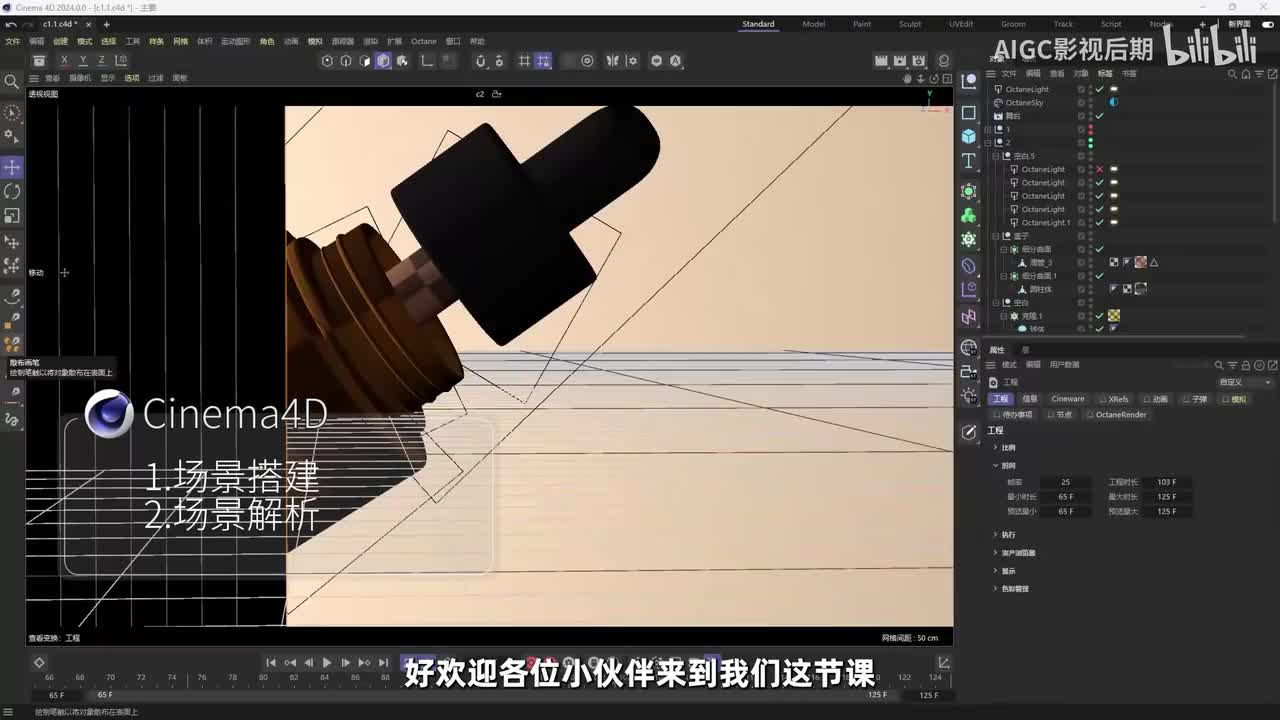Click the rectangle spline icon in right palette

[968, 111]
